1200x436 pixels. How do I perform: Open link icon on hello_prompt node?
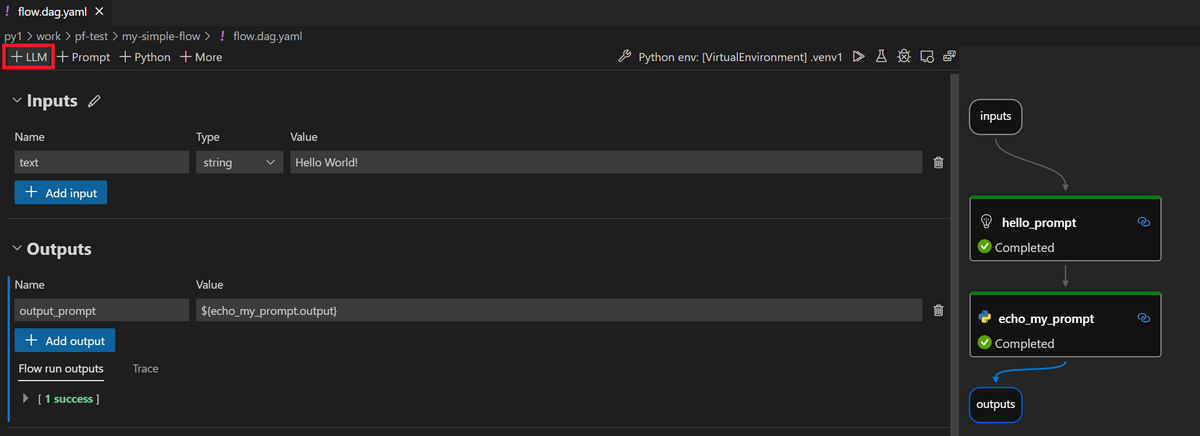1144,222
